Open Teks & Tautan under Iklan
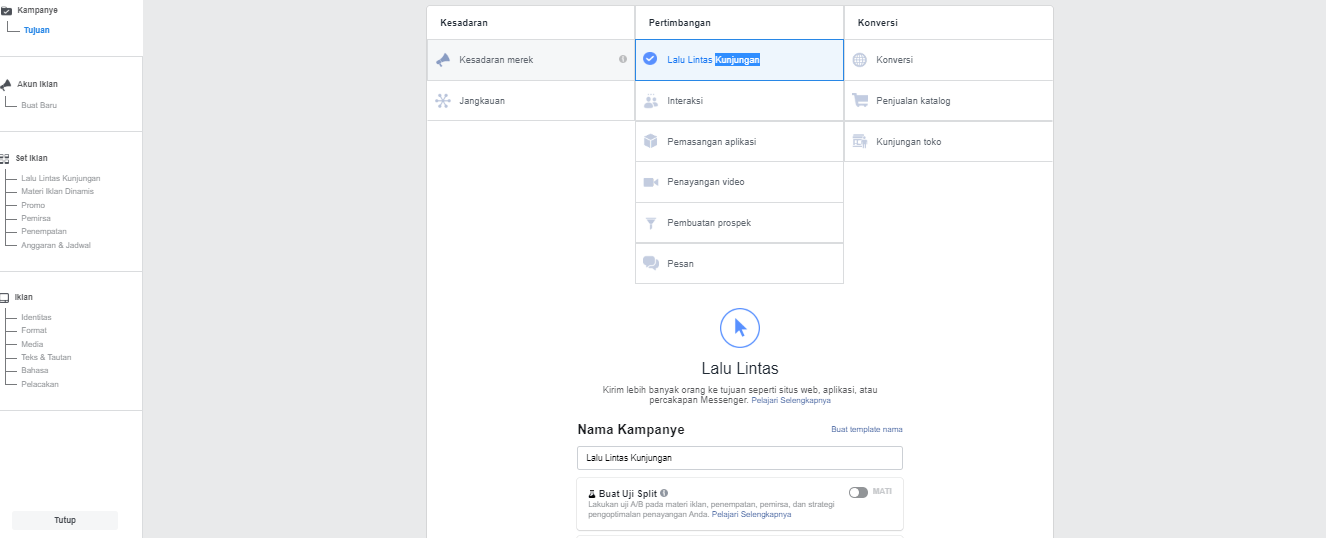The width and height of the screenshot is (1326, 538). [46, 357]
